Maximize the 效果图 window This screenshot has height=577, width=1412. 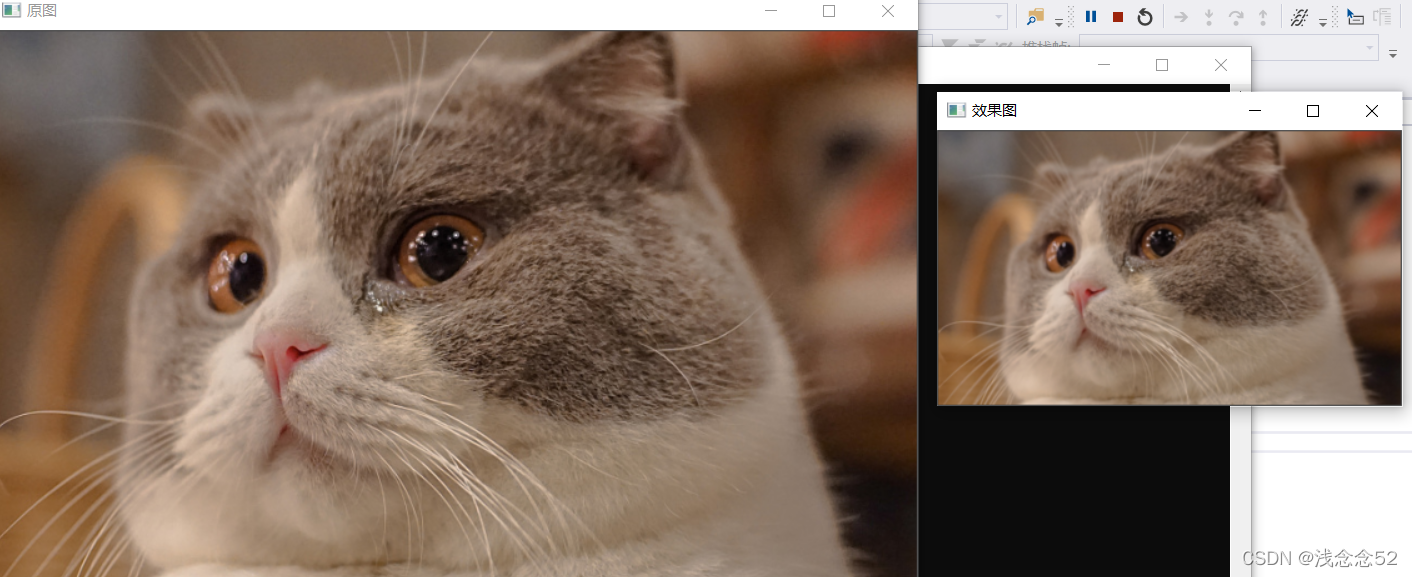(1313, 111)
